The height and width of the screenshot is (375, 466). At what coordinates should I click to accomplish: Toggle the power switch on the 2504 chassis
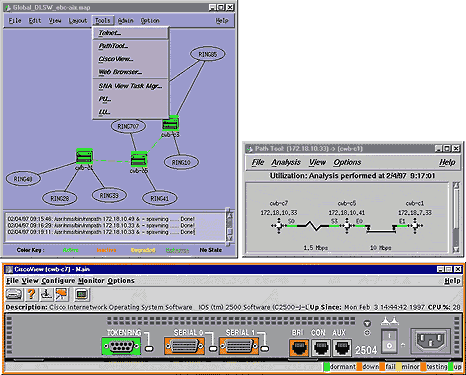[x=389, y=340]
